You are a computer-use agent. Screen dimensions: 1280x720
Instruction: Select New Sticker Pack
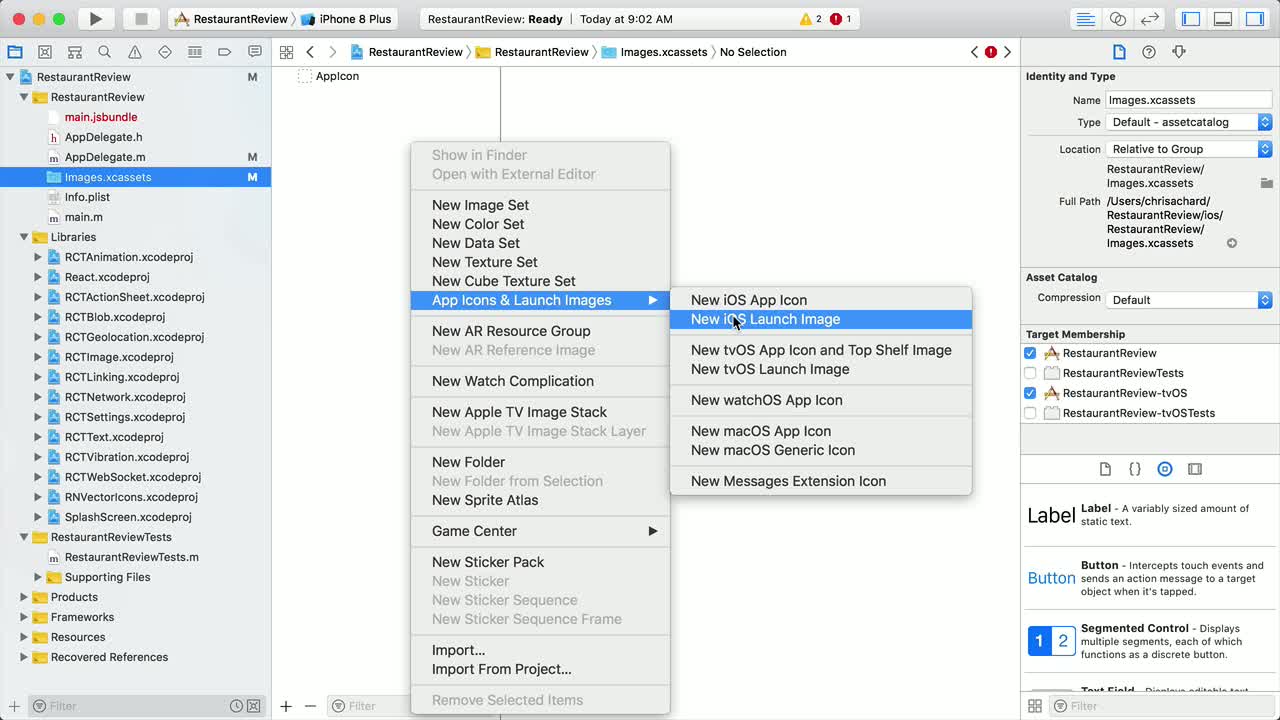[x=540, y=562]
